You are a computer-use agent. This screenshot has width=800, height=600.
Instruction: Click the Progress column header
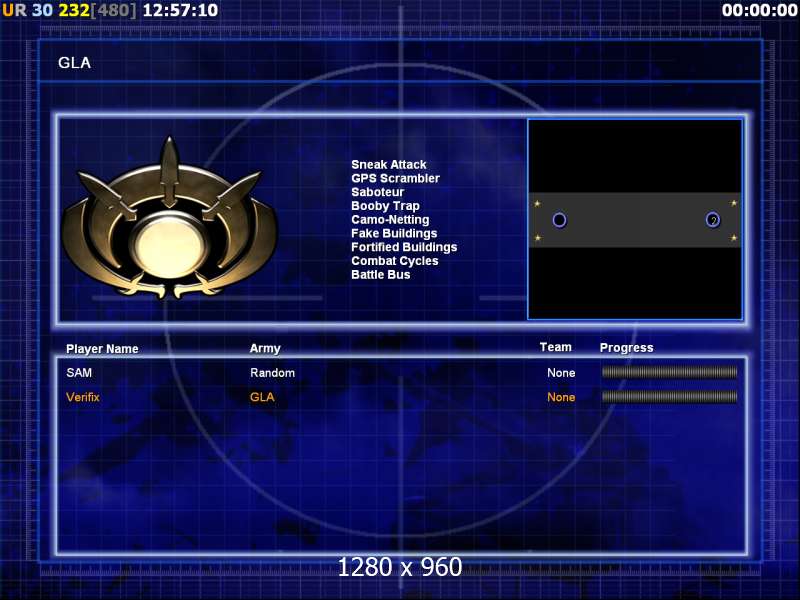point(627,348)
